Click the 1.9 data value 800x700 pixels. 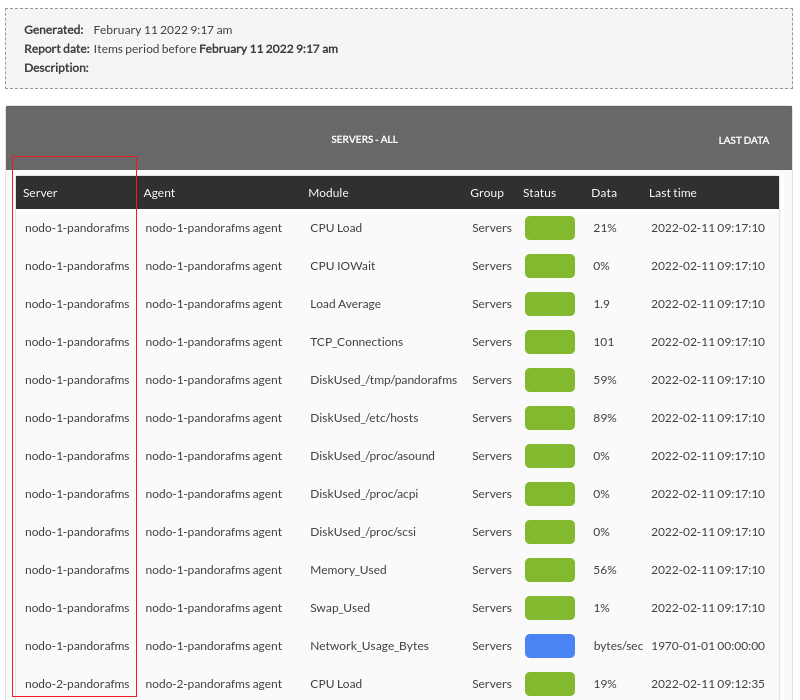[601, 304]
